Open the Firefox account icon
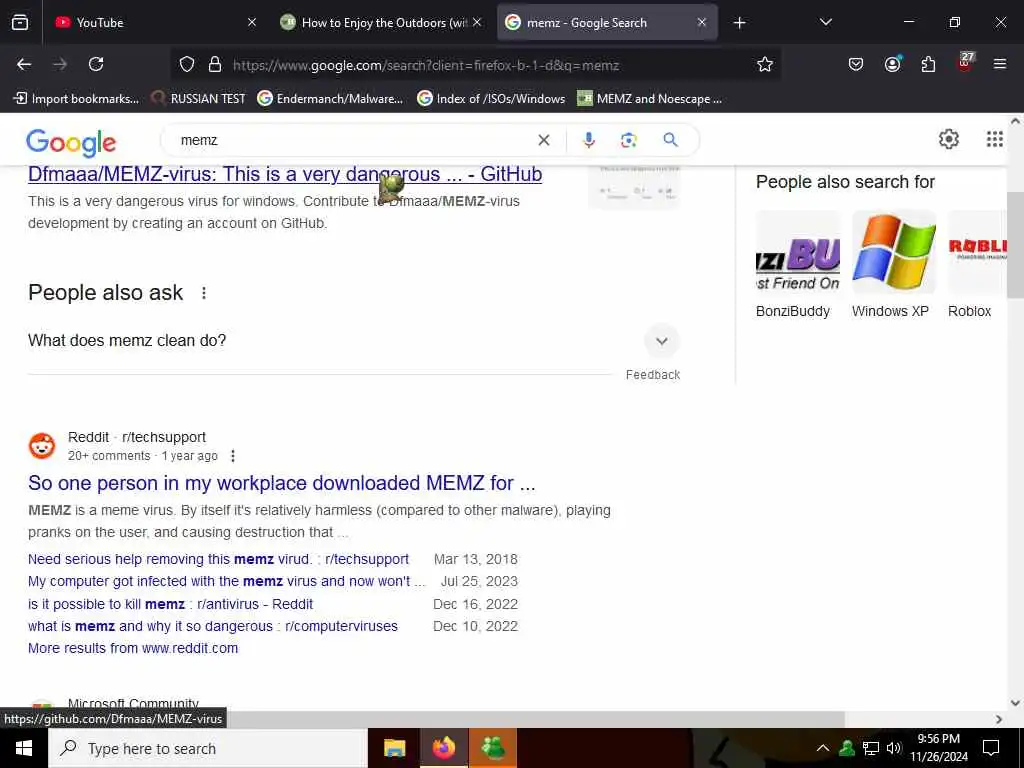 coord(892,64)
